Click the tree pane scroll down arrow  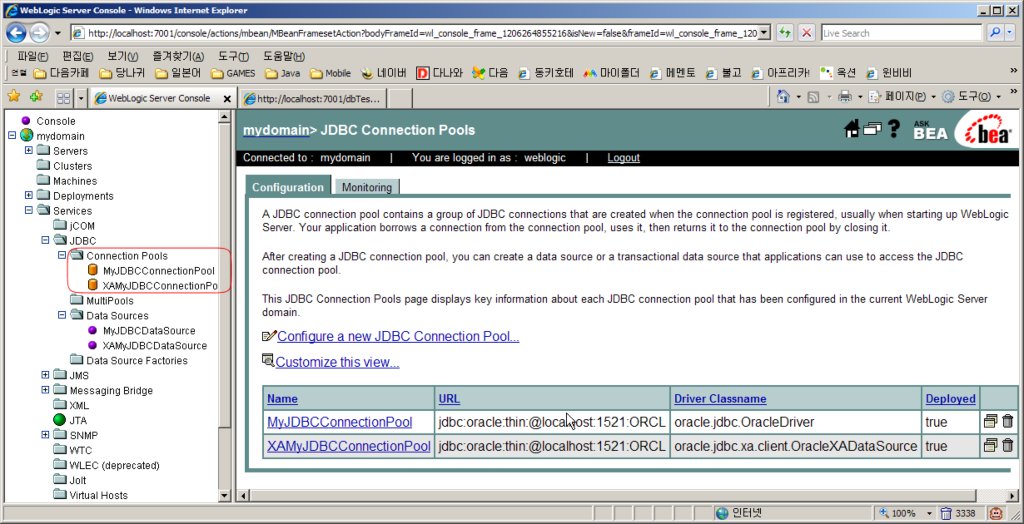coord(224,495)
